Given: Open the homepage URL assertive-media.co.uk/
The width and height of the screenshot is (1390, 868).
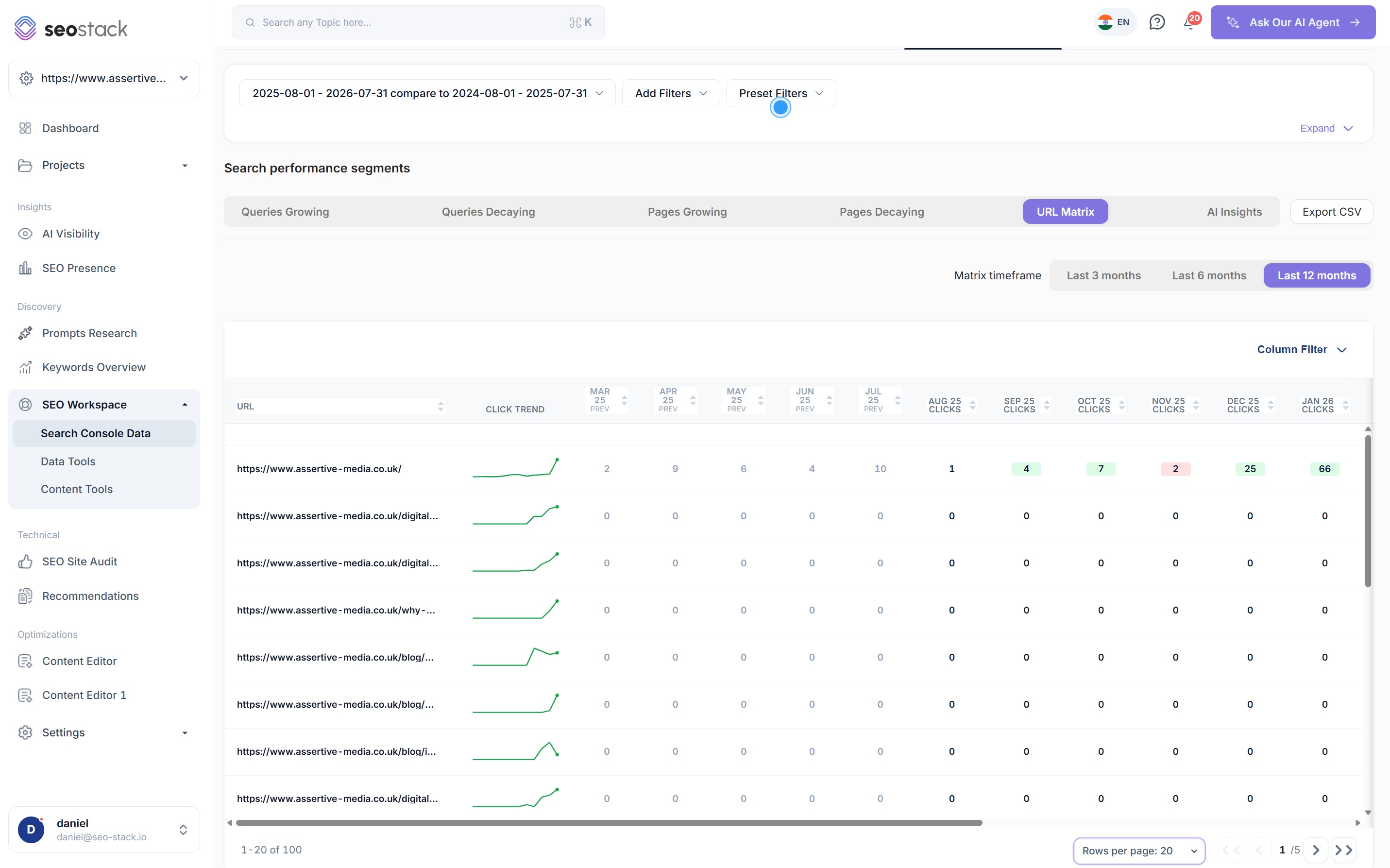Looking at the screenshot, I should coord(319,469).
